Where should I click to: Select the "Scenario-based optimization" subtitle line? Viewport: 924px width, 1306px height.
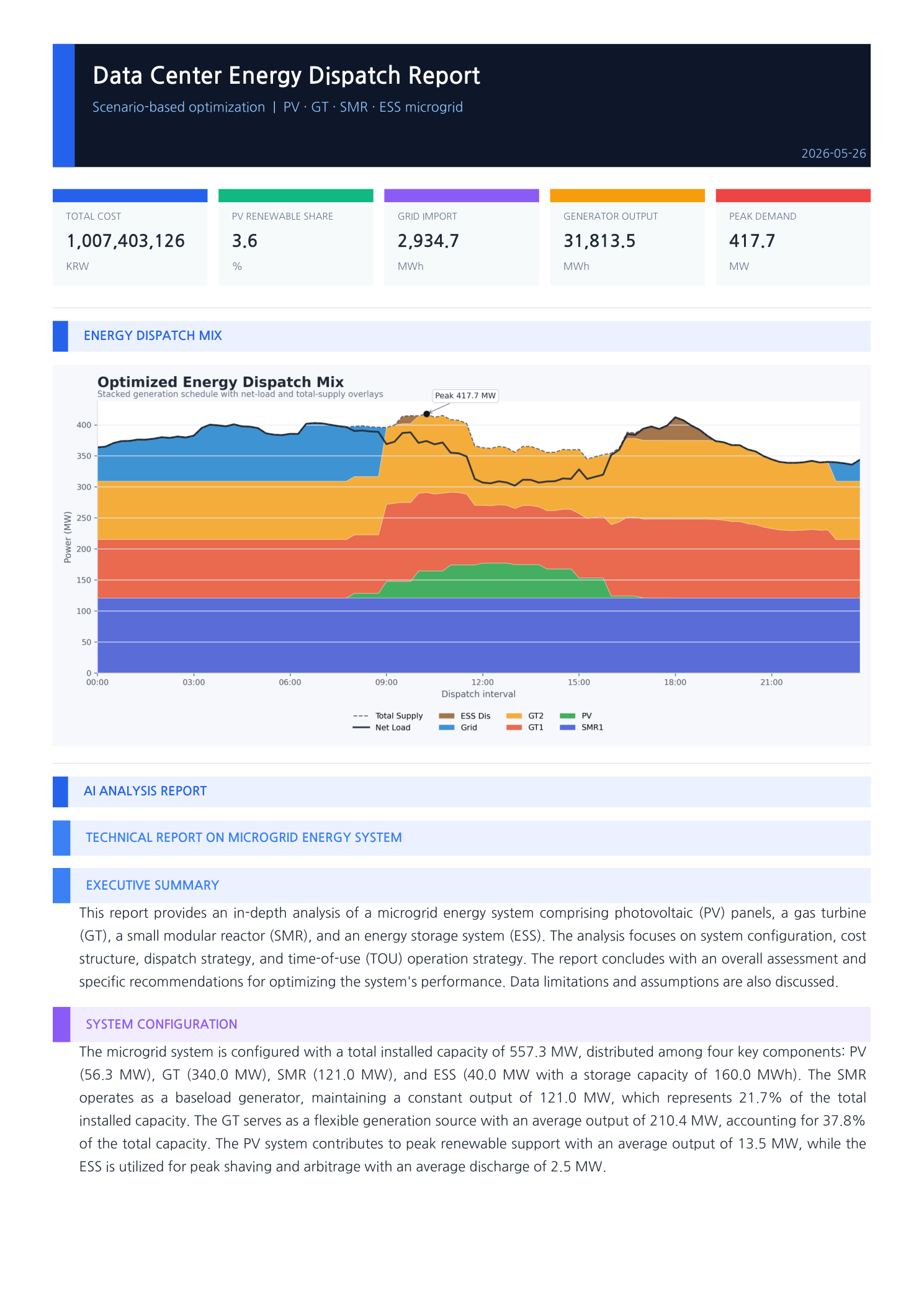(277, 107)
